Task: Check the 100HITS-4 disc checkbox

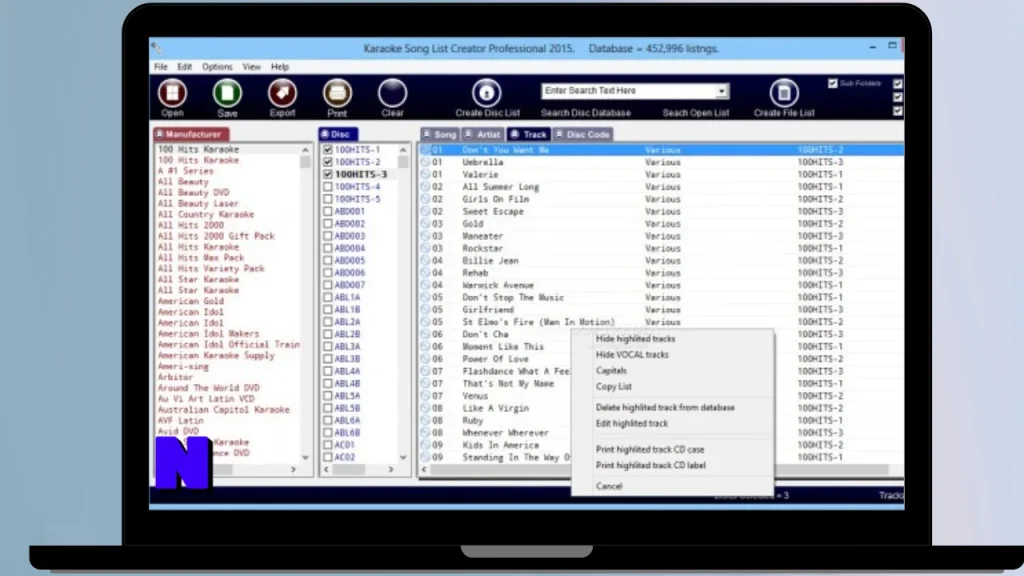Action: pos(328,187)
